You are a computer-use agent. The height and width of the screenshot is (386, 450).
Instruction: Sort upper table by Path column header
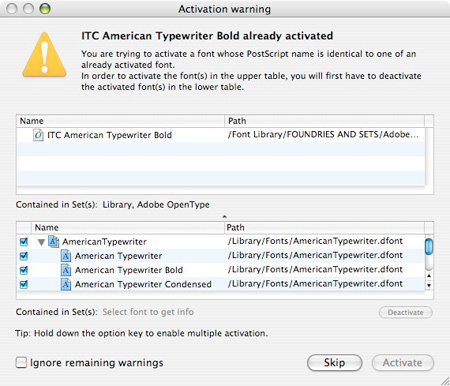[x=324, y=121]
